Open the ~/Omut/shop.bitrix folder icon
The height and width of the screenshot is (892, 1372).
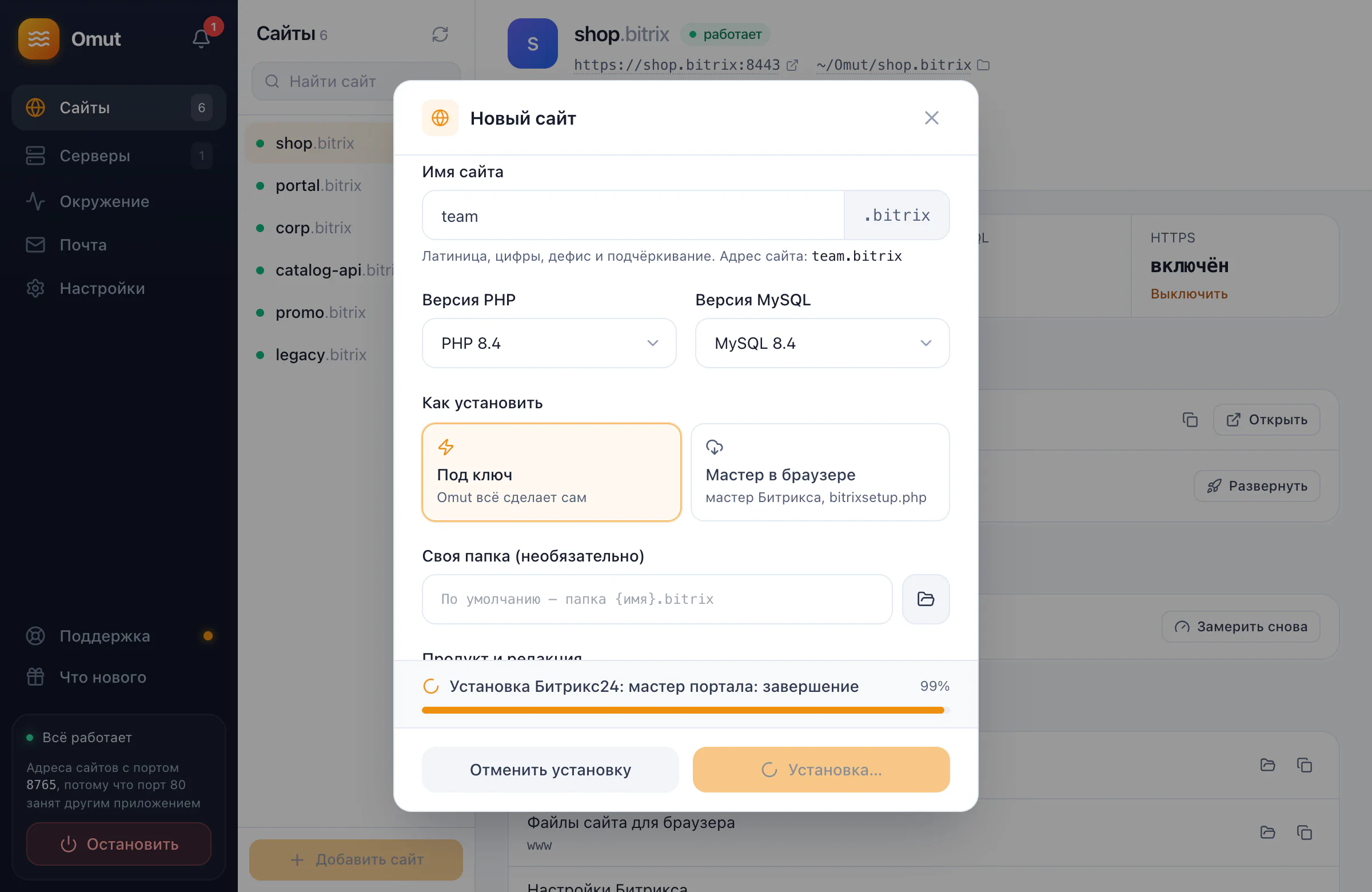tap(983, 65)
